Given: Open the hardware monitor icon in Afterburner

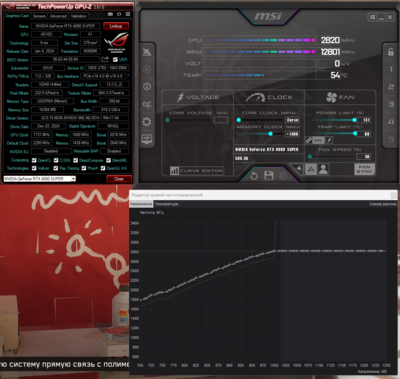Looking at the screenshot, I should (147, 139).
